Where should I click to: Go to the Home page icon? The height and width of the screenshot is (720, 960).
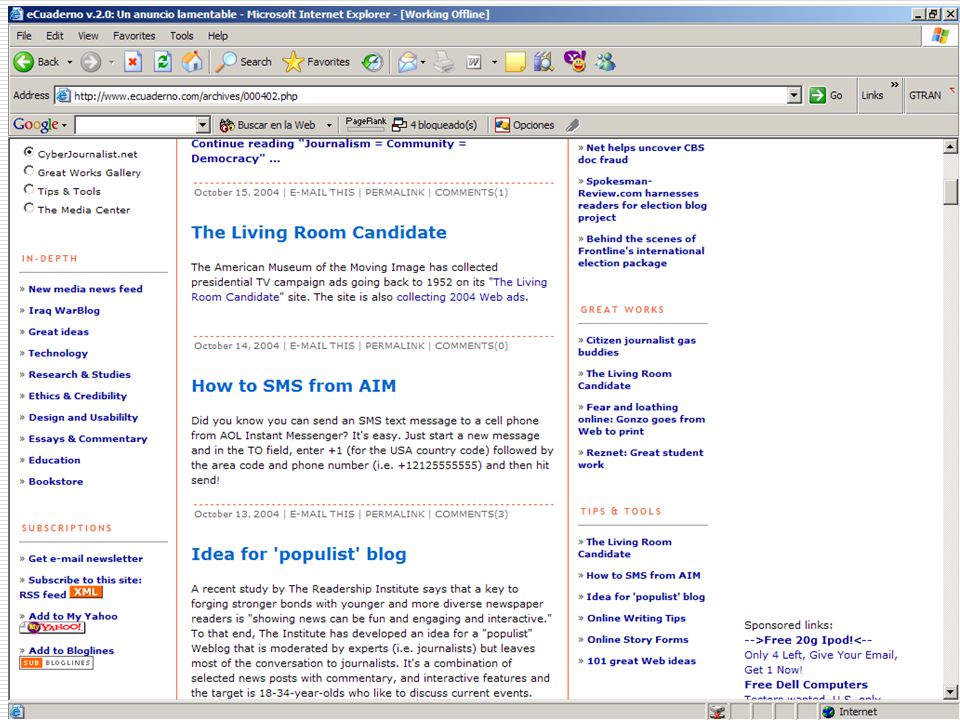tap(192, 62)
